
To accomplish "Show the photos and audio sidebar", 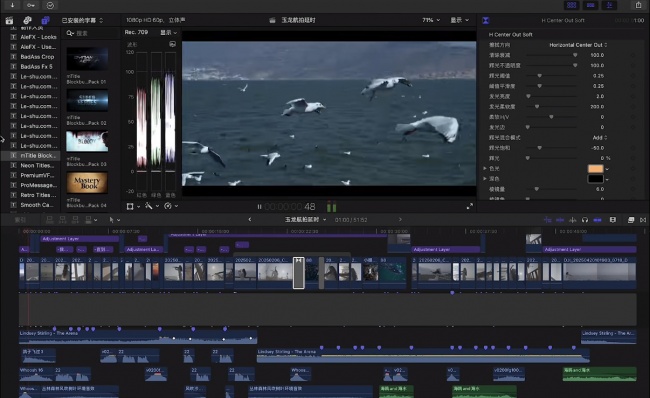I will (27, 20).
